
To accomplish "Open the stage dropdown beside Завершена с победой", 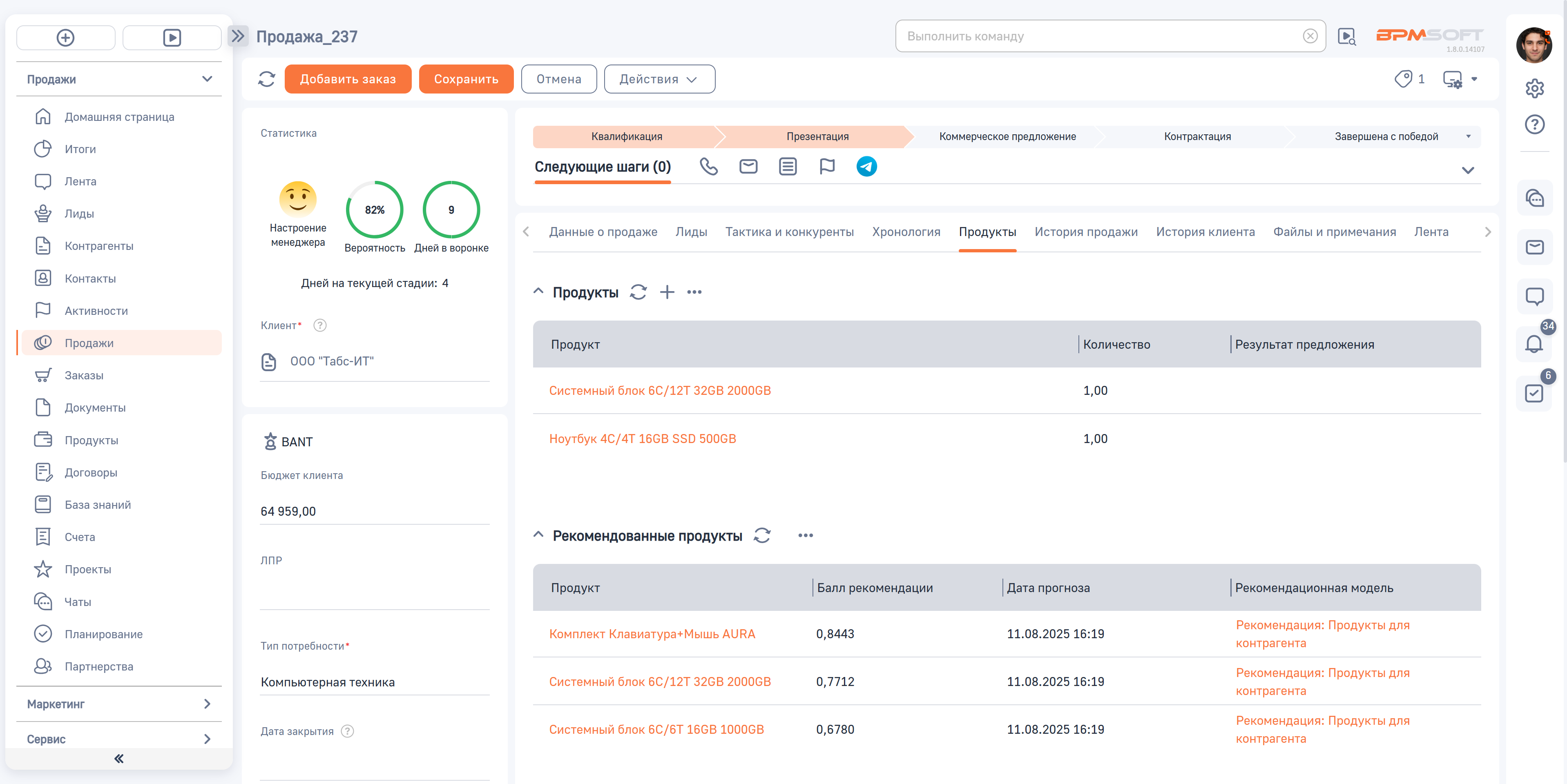I will [1468, 136].
